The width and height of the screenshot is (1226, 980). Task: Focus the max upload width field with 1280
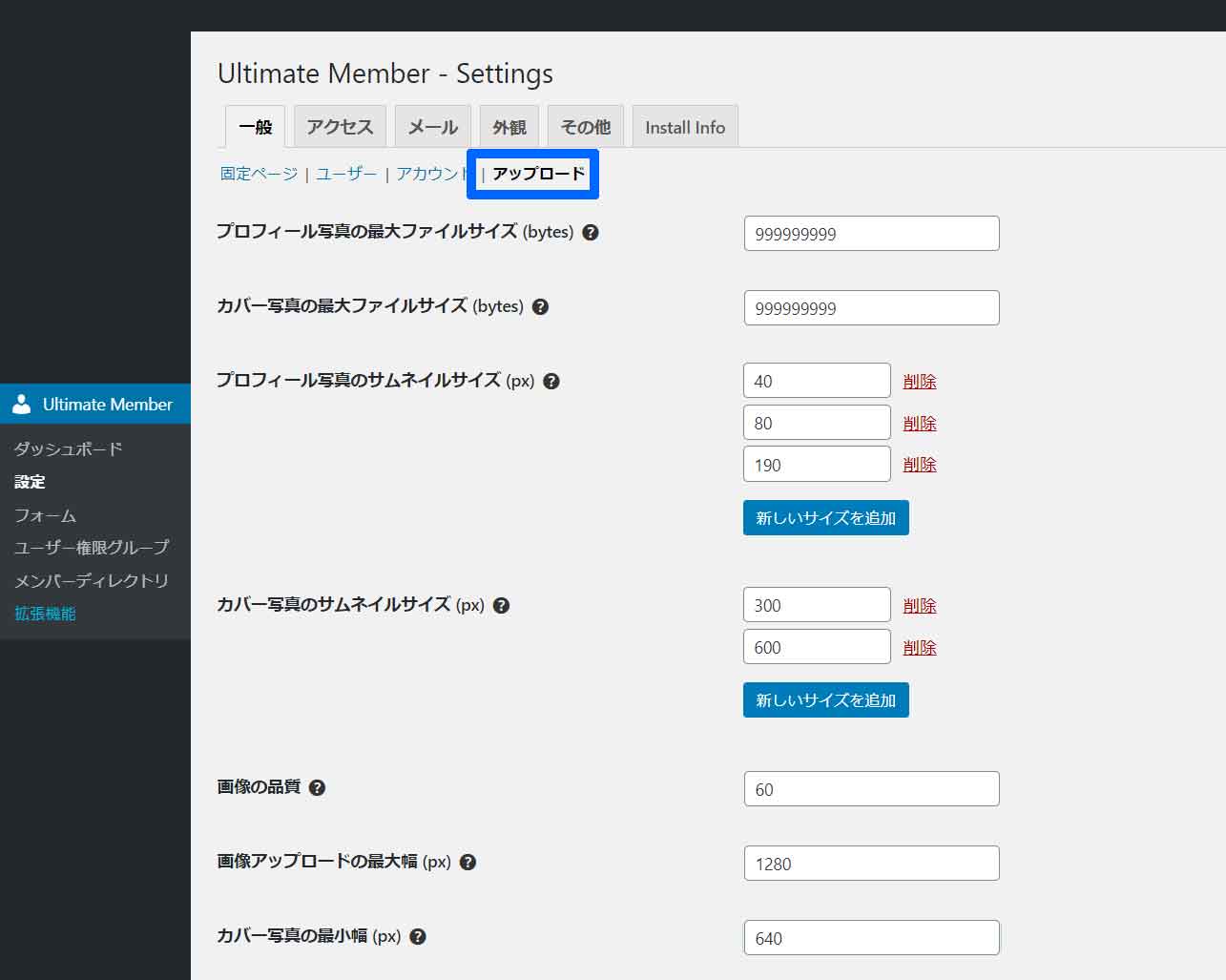tap(872, 864)
